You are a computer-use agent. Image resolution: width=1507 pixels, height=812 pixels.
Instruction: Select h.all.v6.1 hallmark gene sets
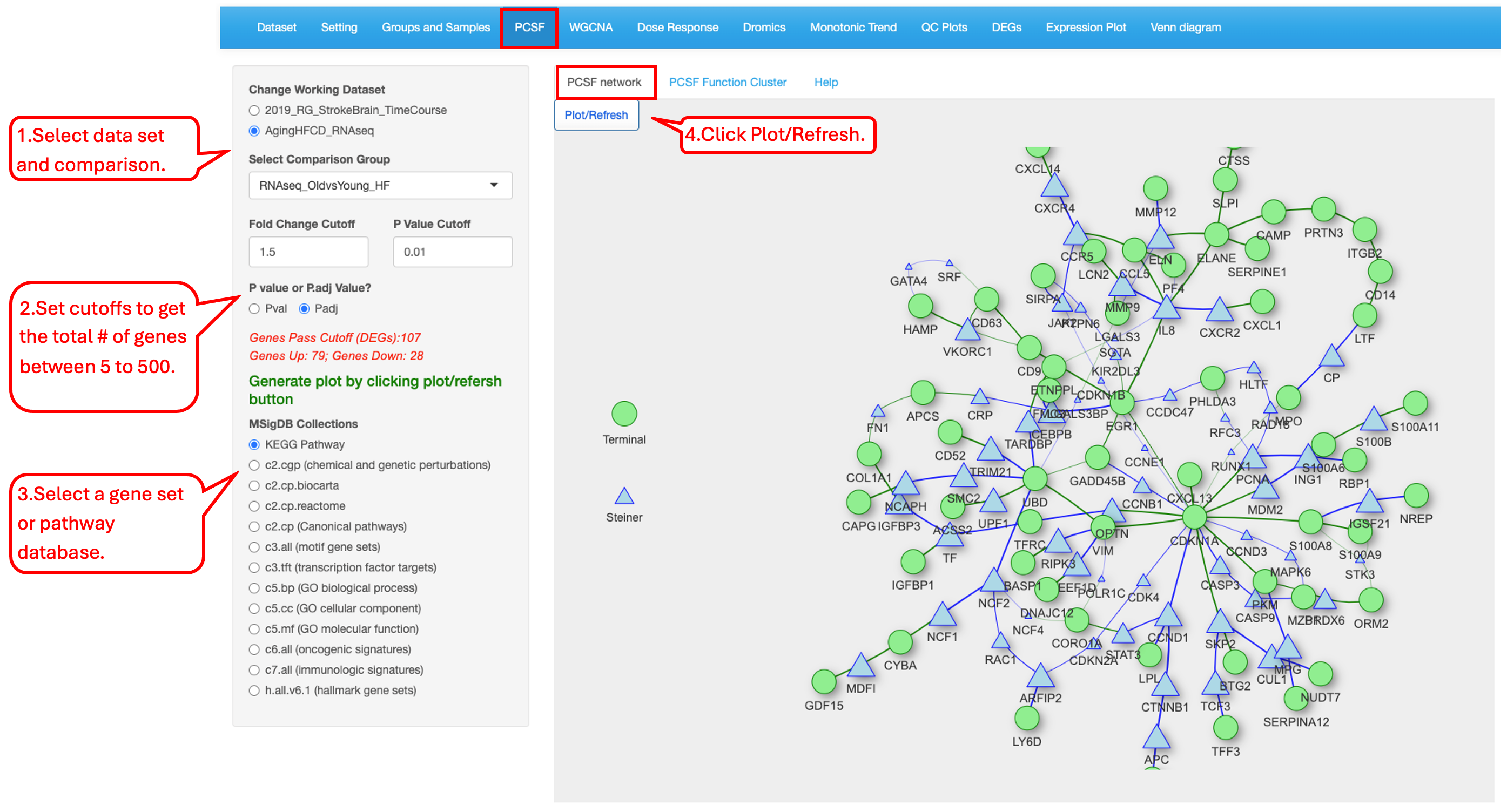[254, 691]
